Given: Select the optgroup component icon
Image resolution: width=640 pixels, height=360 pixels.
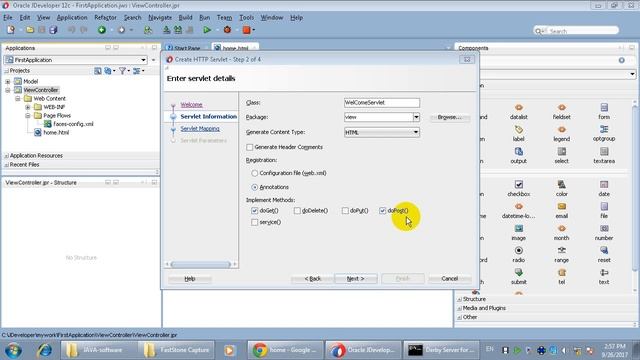Looking at the screenshot, I should 604,130.
